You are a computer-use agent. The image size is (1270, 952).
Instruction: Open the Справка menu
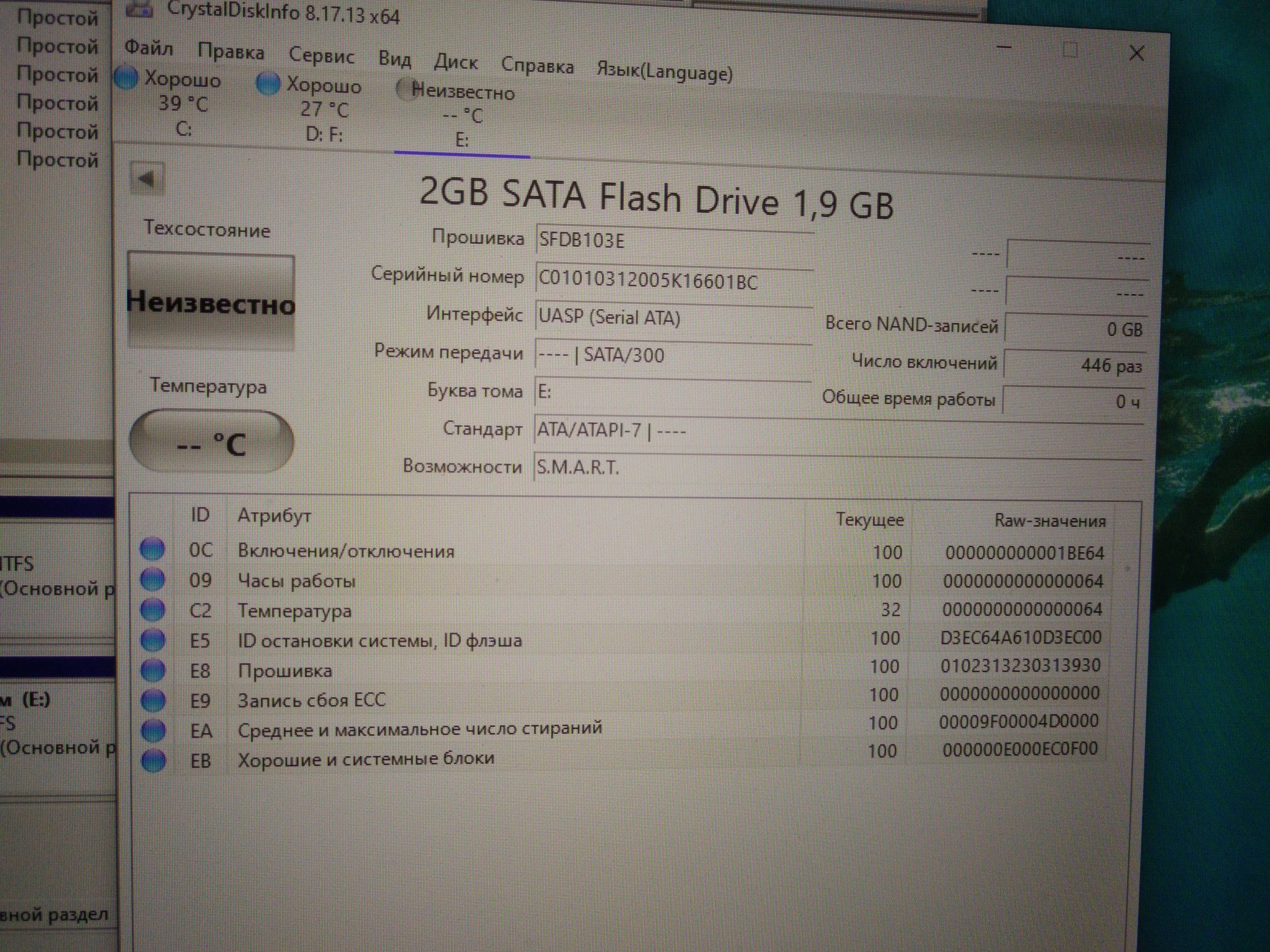537,65
